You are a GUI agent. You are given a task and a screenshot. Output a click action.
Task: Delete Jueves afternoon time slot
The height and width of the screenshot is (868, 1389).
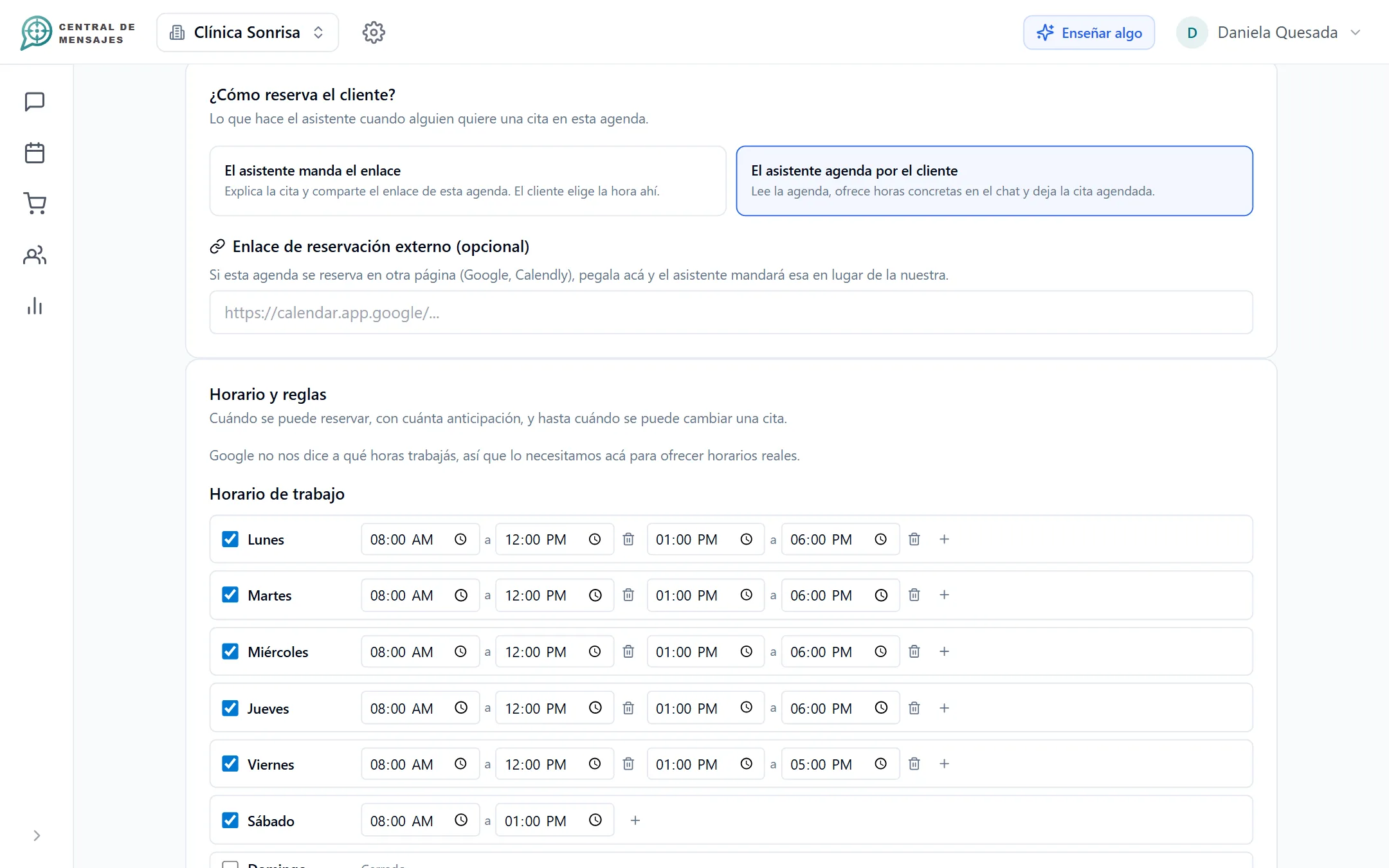tap(914, 708)
